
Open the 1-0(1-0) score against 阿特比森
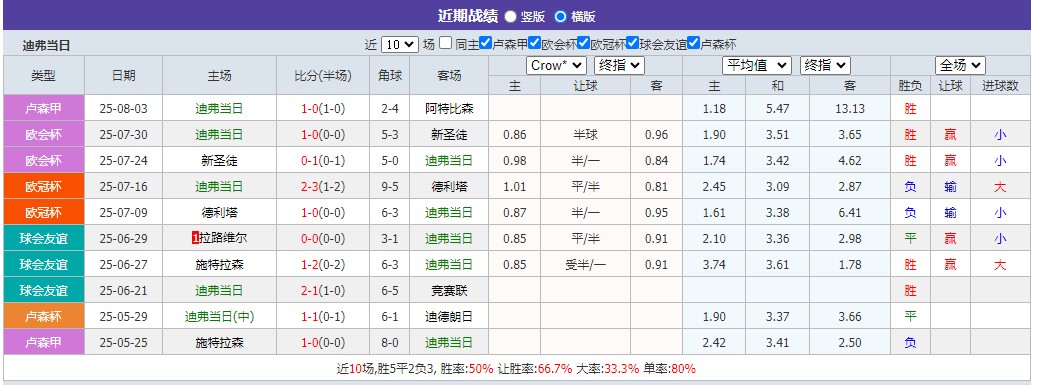[x=323, y=108]
